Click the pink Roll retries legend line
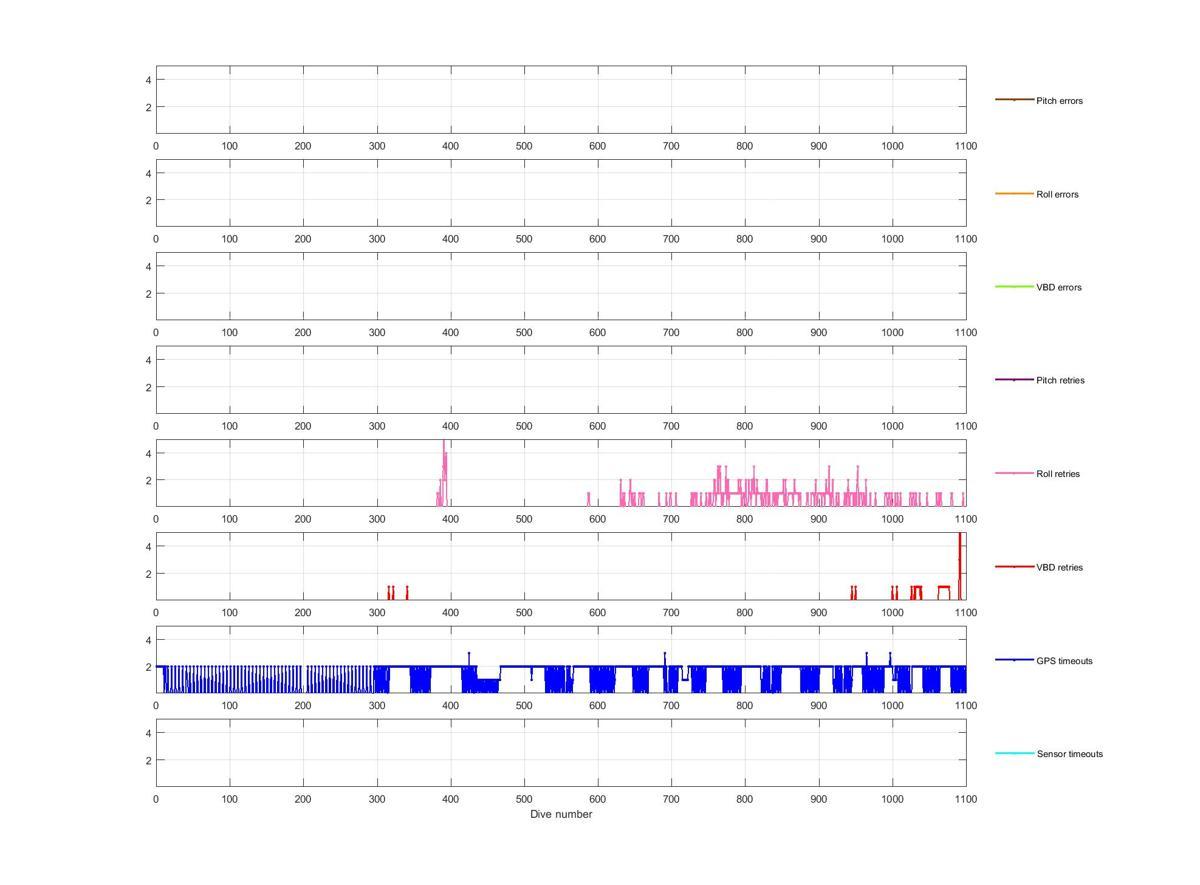This screenshot has width=1200, height=885. tap(1014, 473)
